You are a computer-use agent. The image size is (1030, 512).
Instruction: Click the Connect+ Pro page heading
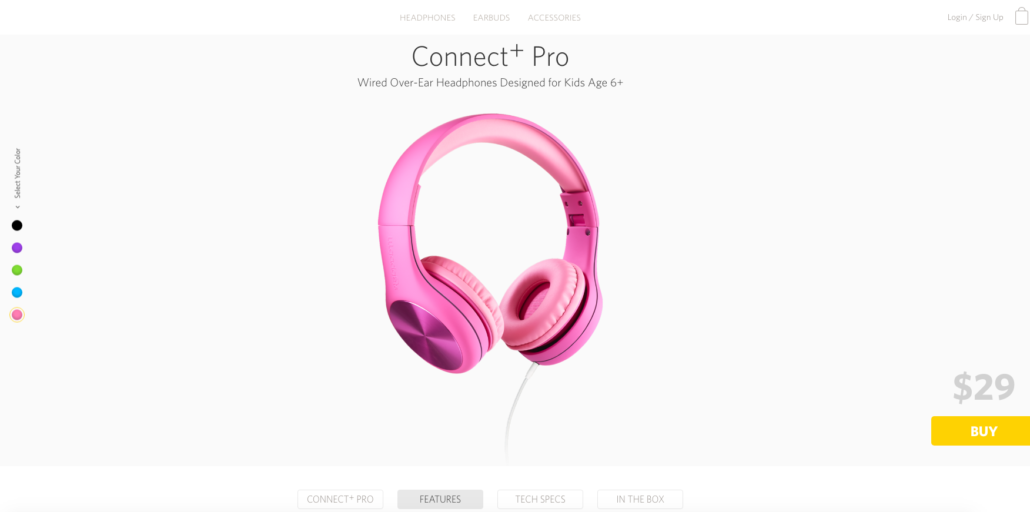coord(490,57)
